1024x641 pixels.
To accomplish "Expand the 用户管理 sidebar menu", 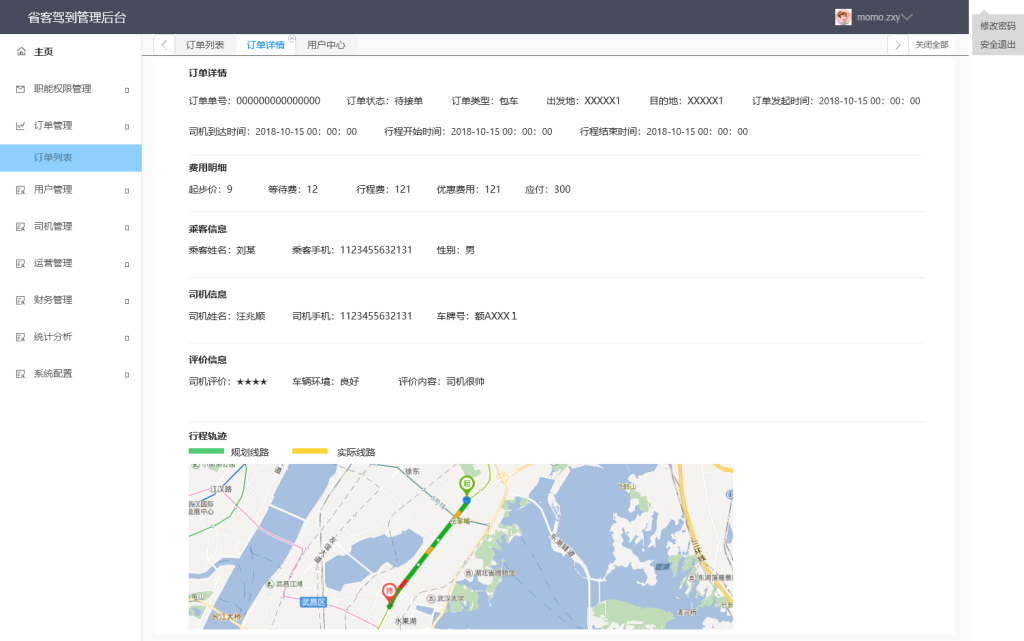I will [70, 190].
